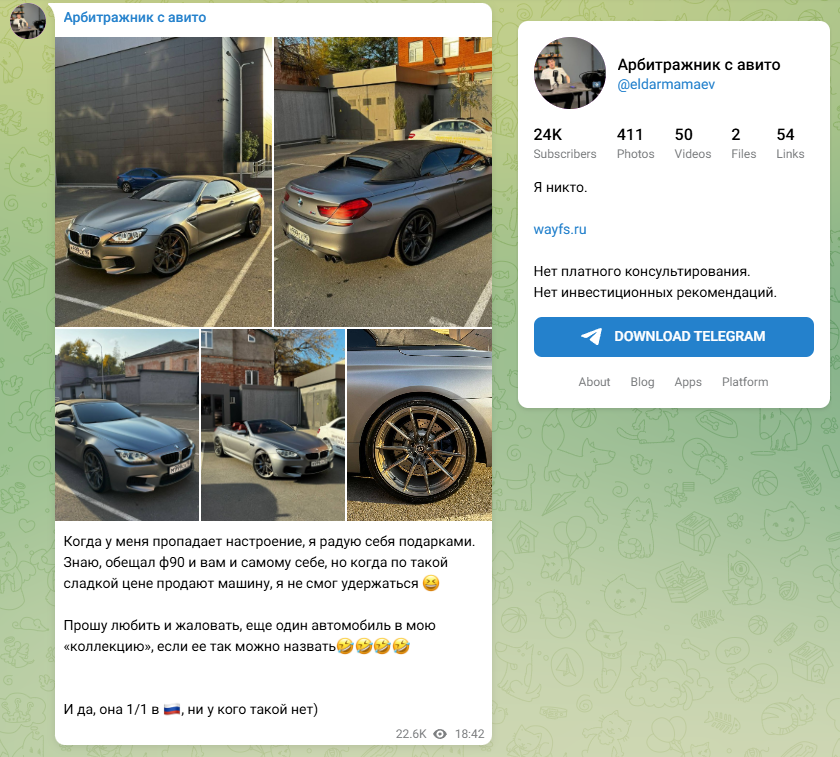Screen dimensions: 840x757
Task: Go to the Blog footer link
Action: point(642,382)
